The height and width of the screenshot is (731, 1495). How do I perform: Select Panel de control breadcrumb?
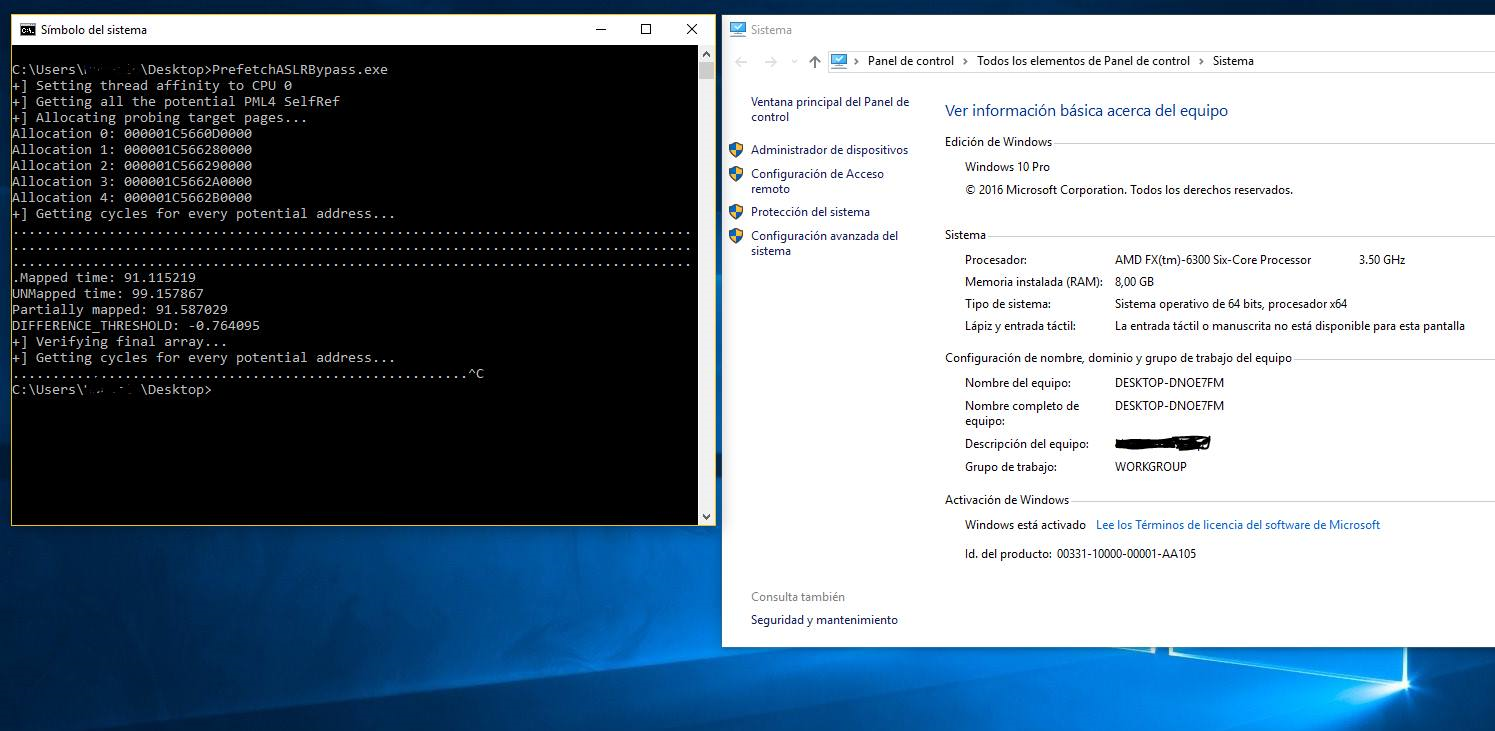click(x=911, y=61)
